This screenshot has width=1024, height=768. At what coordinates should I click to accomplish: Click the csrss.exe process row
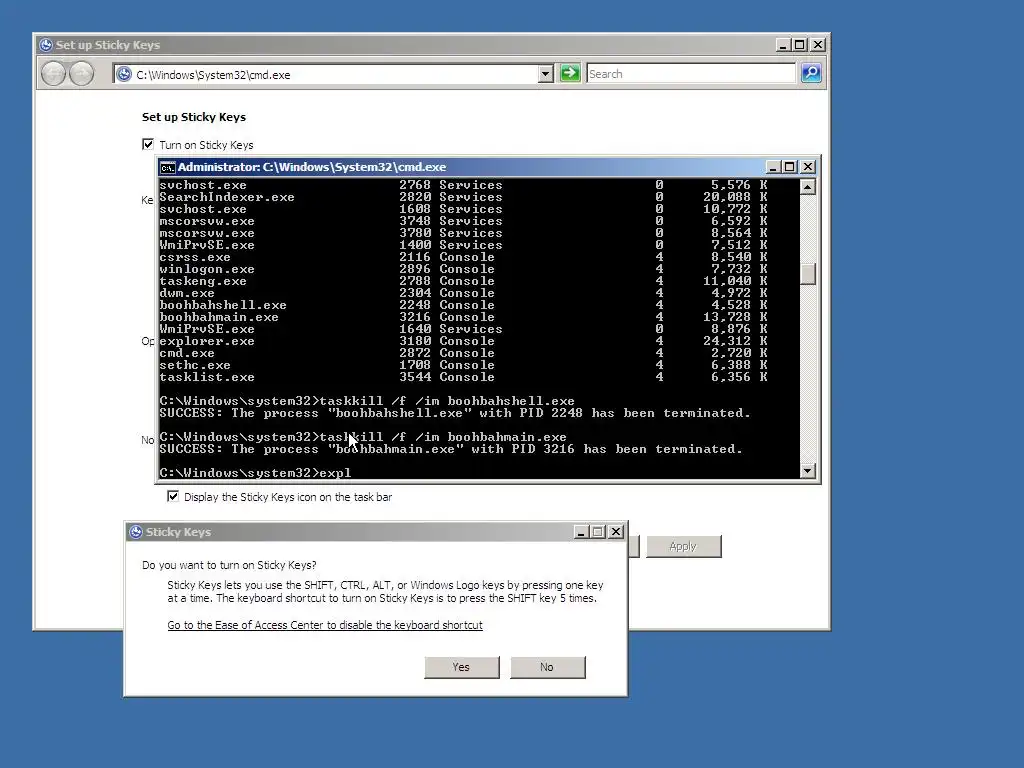tap(464, 257)
